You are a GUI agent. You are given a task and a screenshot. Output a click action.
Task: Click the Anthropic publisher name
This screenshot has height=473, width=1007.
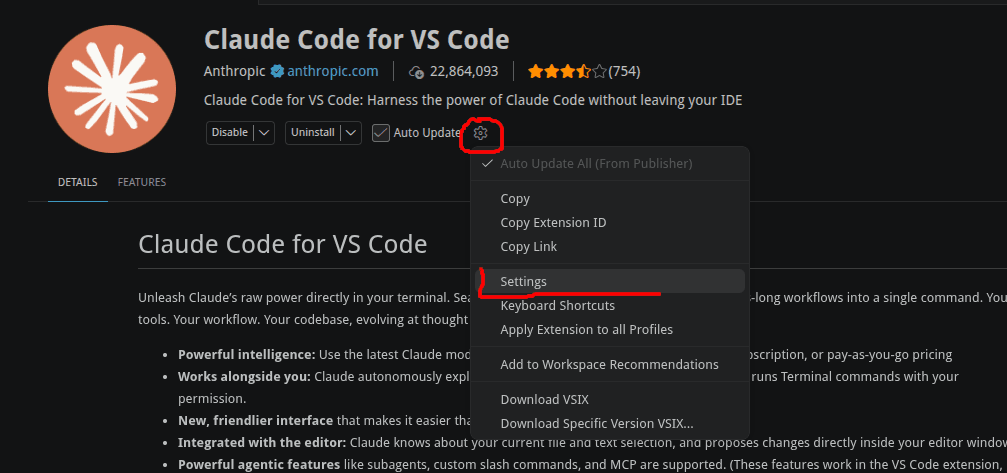tap(234, 71)
